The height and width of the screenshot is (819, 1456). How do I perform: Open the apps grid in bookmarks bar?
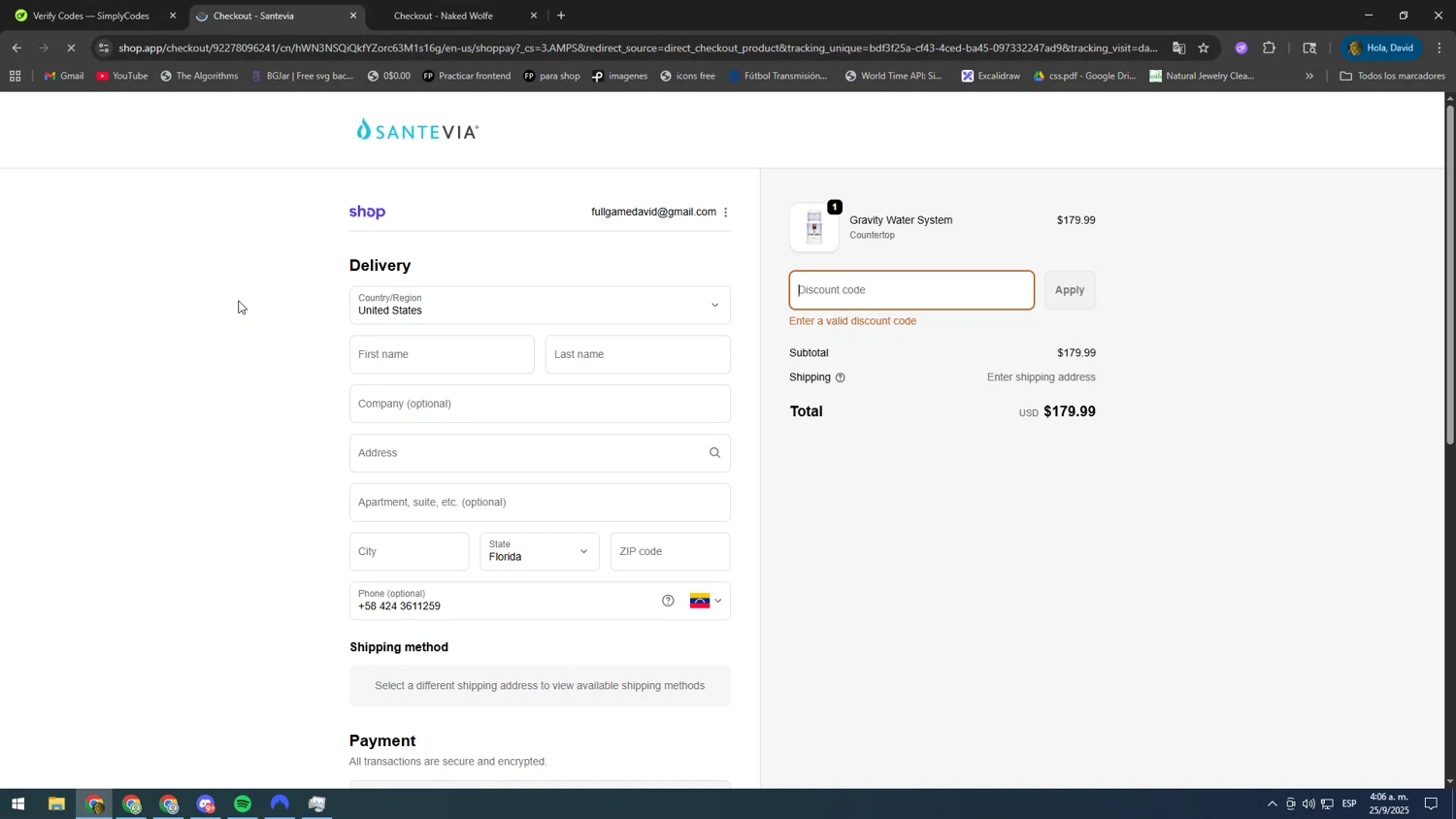[x=15, y=76]
